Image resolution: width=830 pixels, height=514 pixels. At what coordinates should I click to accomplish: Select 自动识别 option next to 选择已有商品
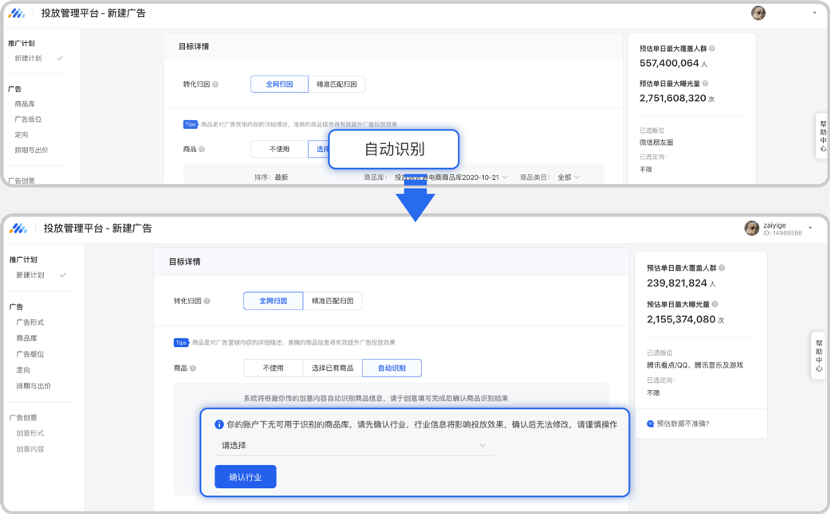391,368
